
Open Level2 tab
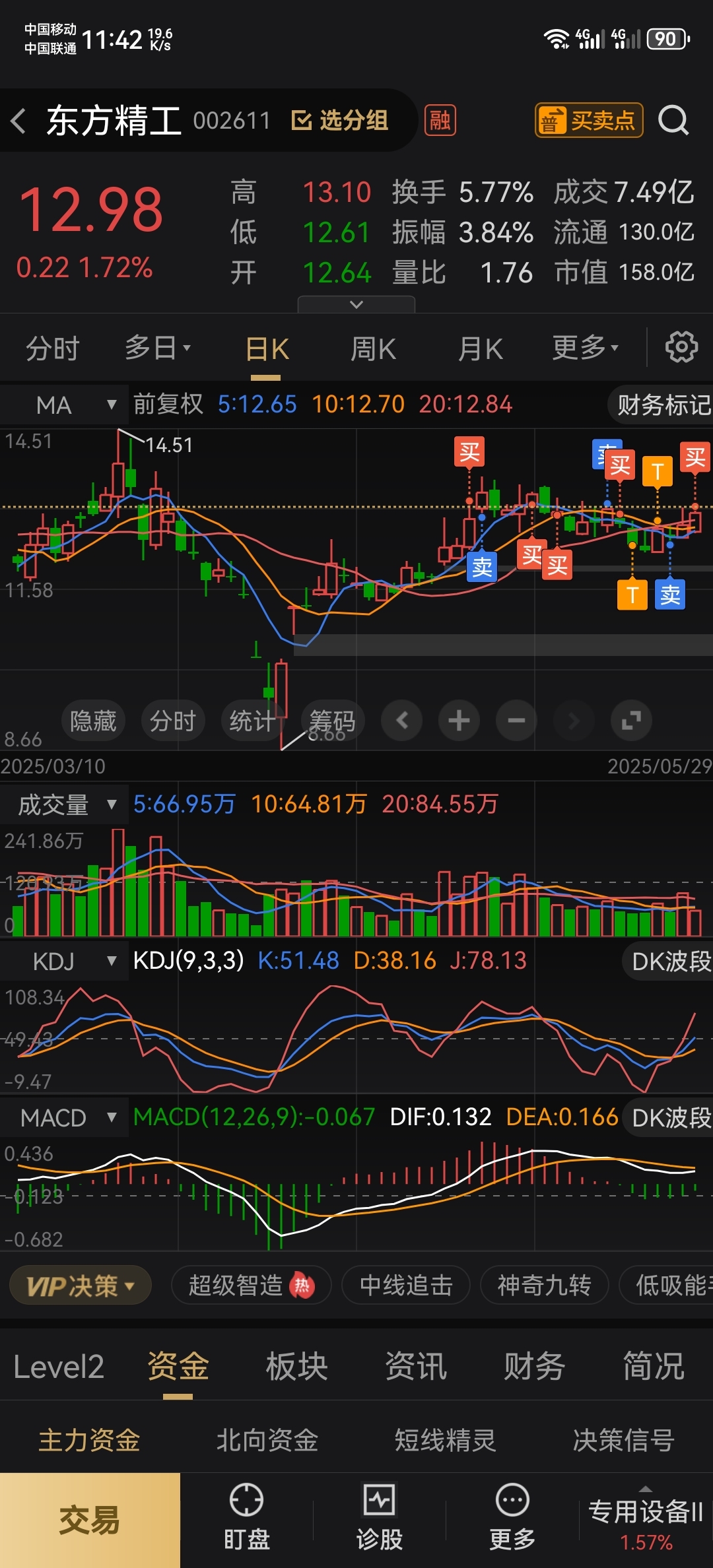(x=59, y=1367)
